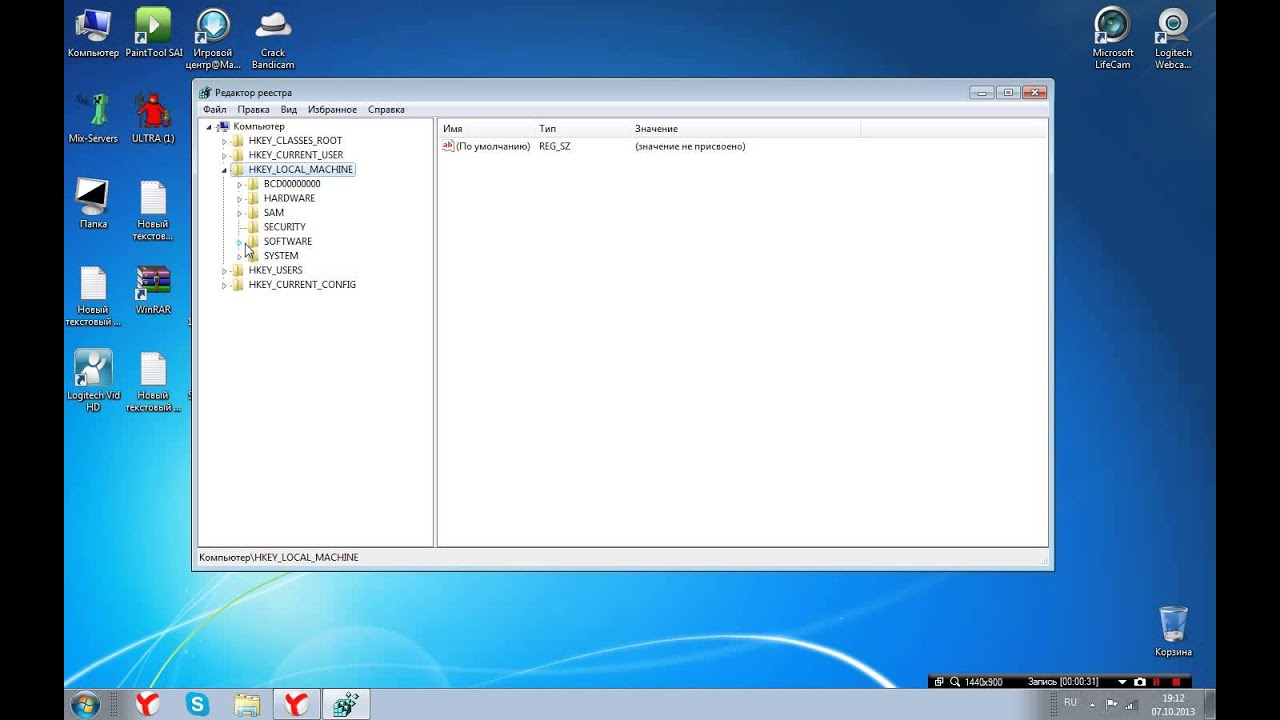Screen dimensions: 1280x720
Task: Open the Crack Bandicam desktop icon
Action: pyautogui.click(x=273, y=38)
